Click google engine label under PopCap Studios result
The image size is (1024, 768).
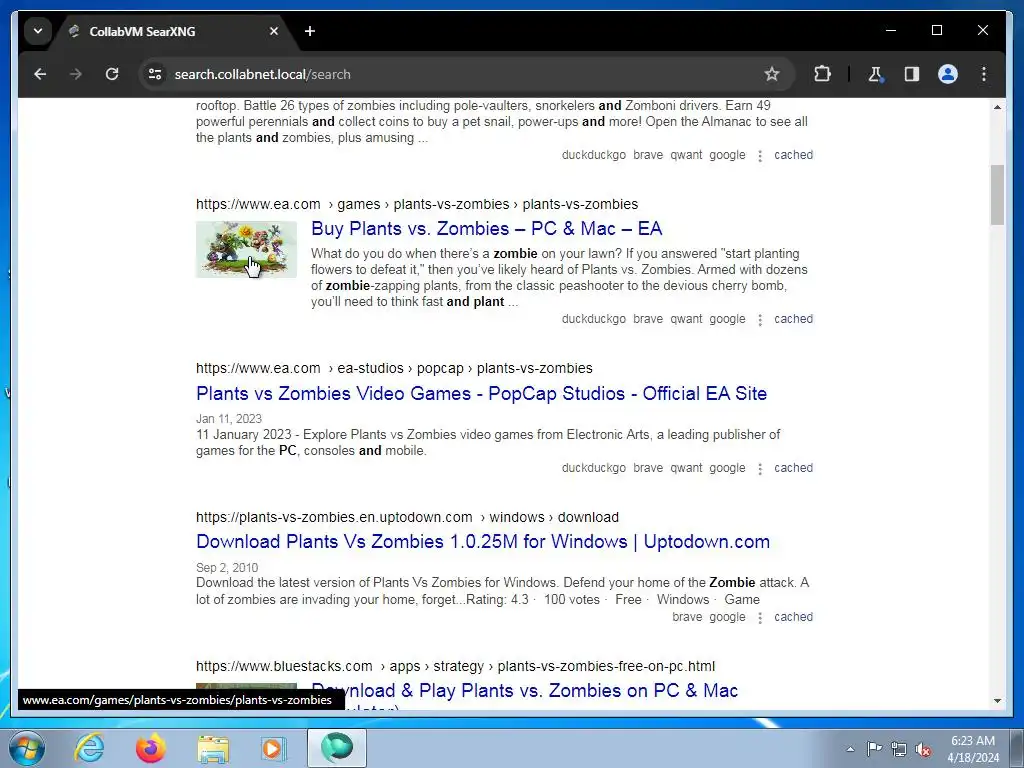(727, 468)
